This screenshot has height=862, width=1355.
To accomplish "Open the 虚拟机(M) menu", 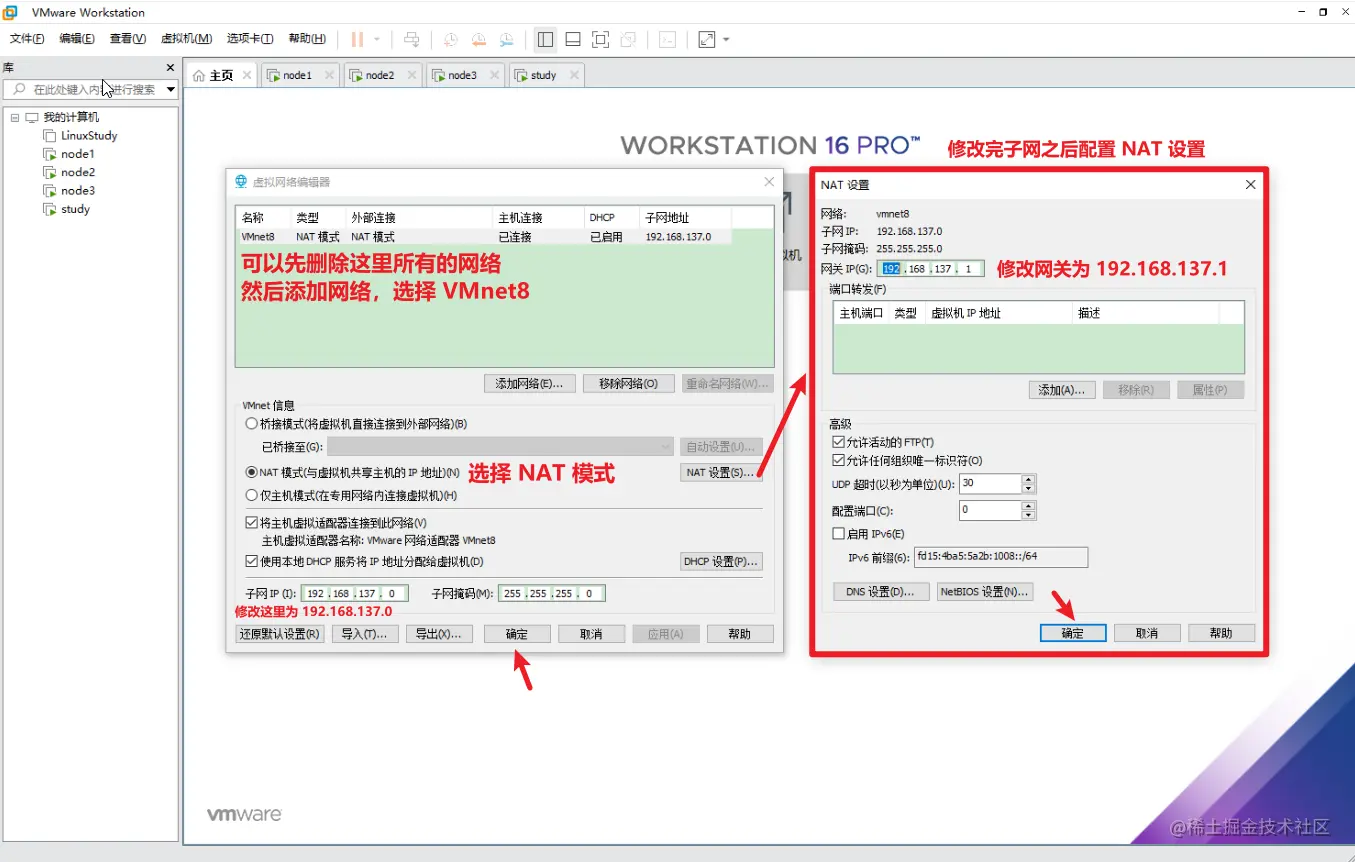I will pyautogui.click(x=186, y=39).
